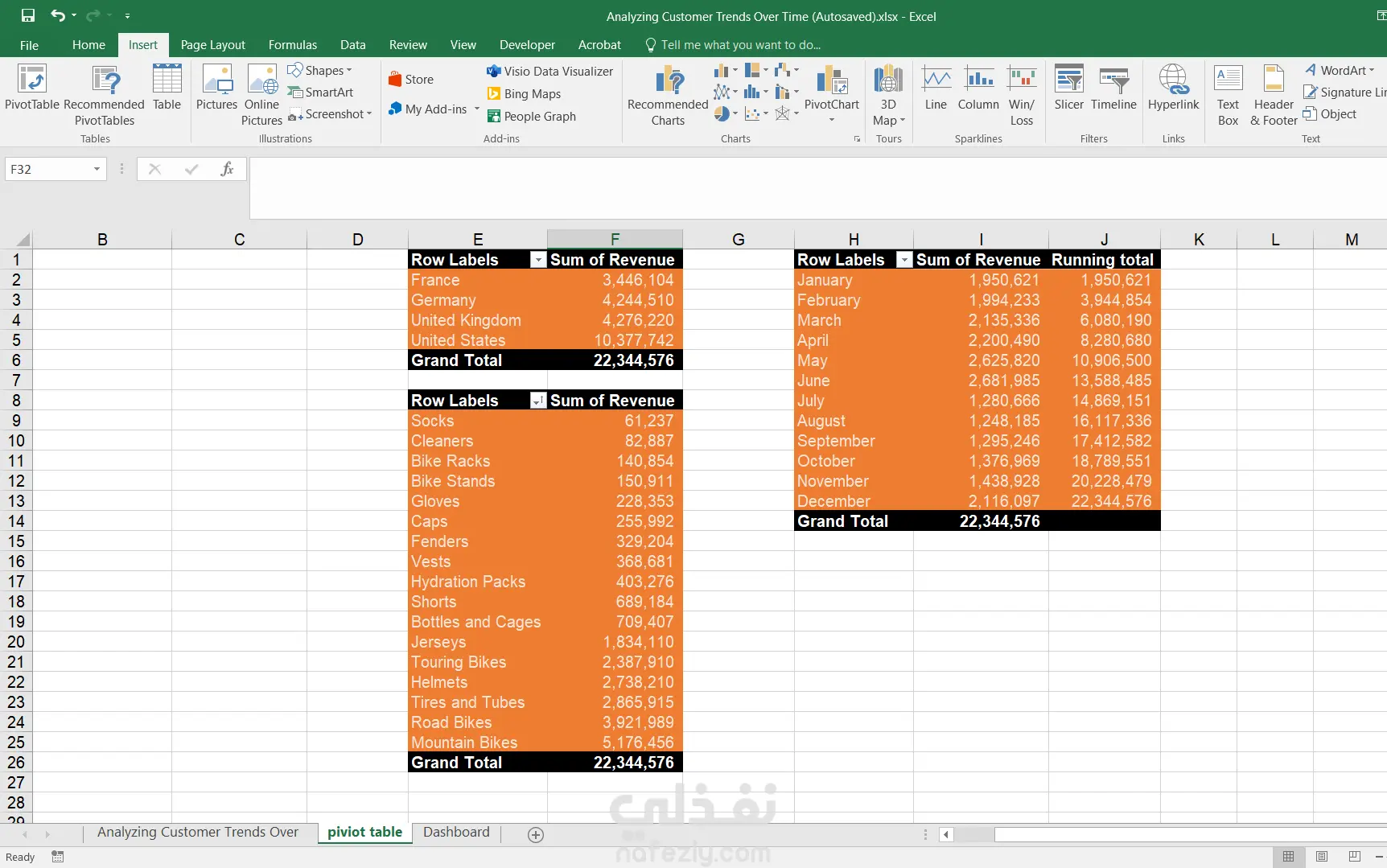Open the Formulas ribbon tab
This screenshot has height=868, width=1387.
(293, 45)
